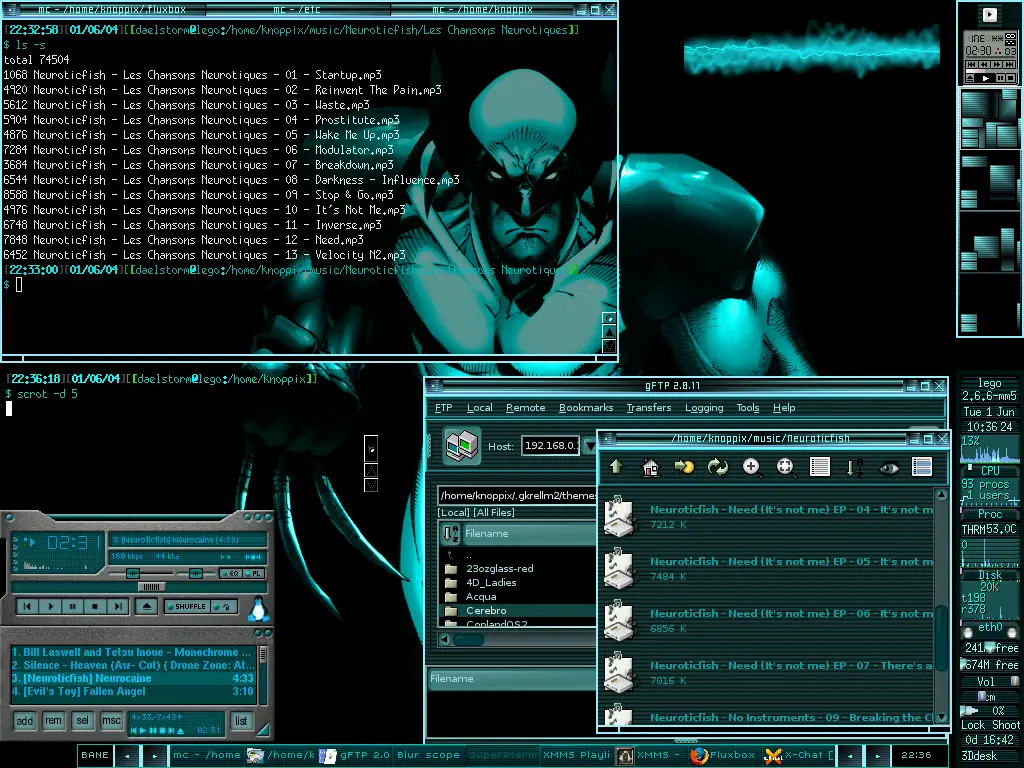This screenshot has width=1024, height=768.
Task: Click playlist 'rem' button
Action: coord(54,721)
